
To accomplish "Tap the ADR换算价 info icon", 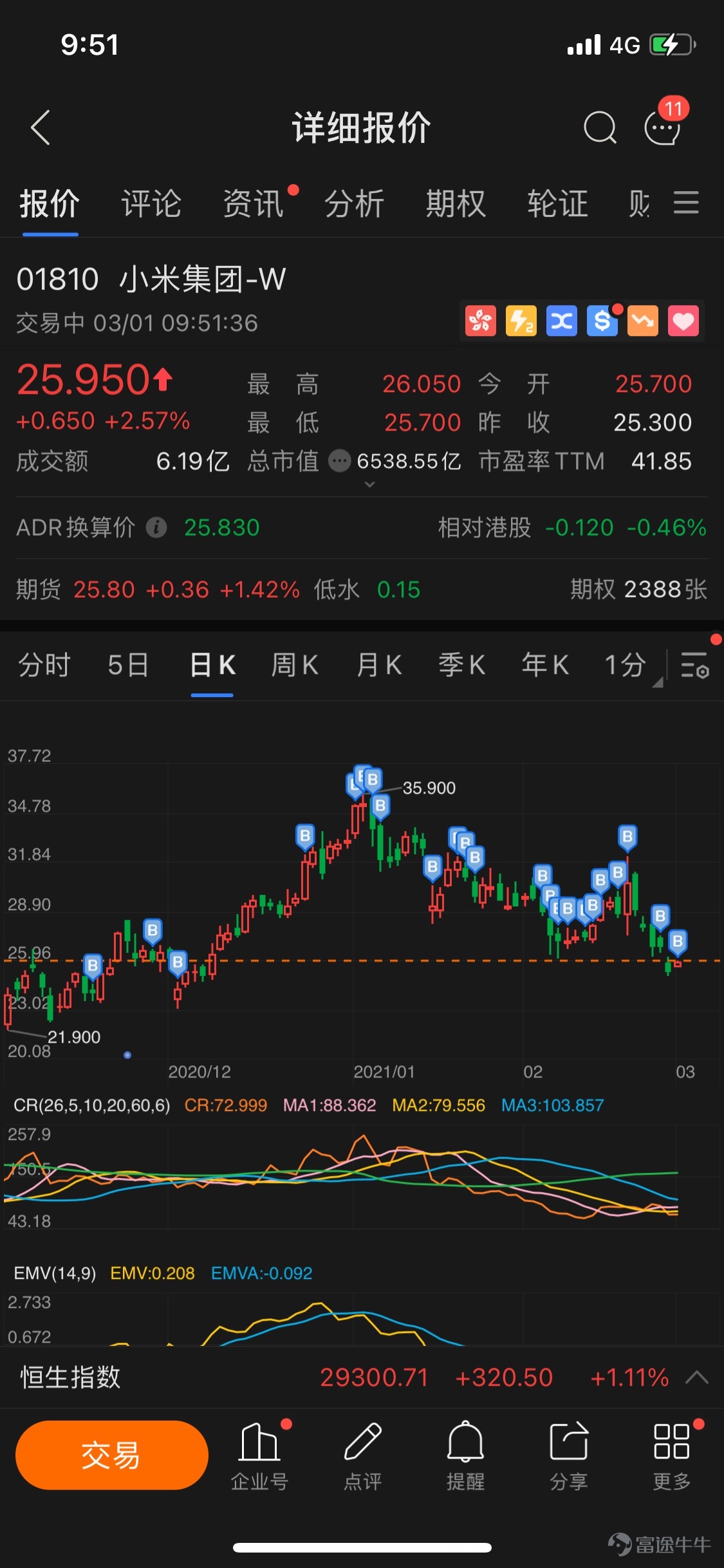I will point(156,528).
